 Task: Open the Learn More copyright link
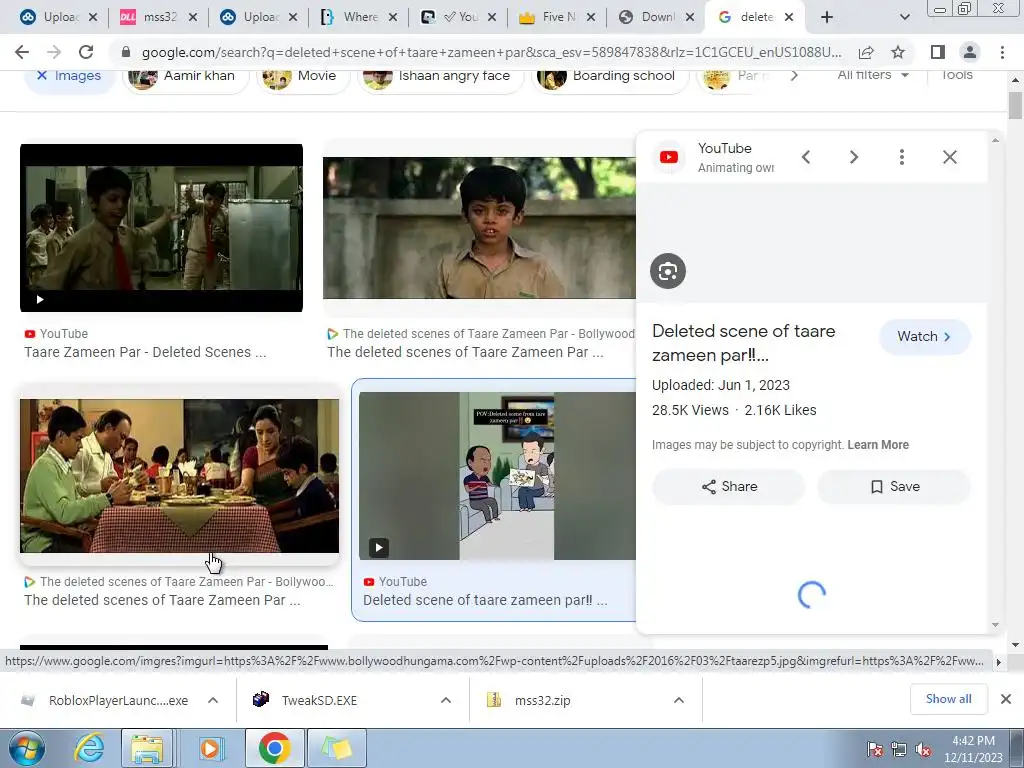click(878, 445)
